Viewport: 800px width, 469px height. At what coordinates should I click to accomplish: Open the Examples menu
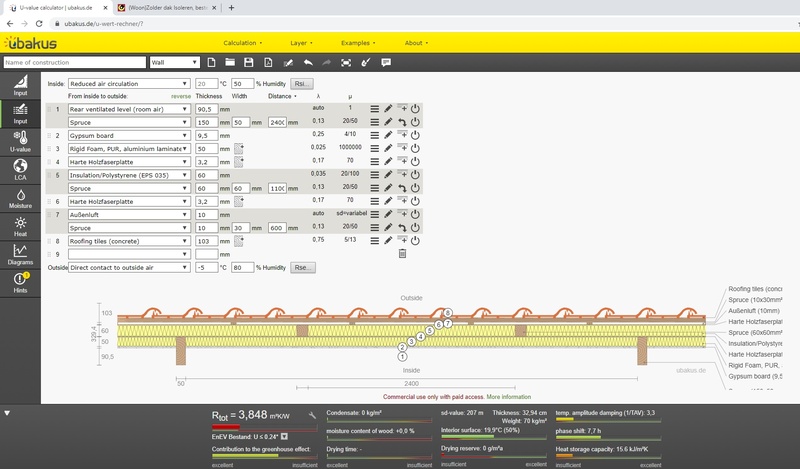pyautogui.click(x=358, y=43)
